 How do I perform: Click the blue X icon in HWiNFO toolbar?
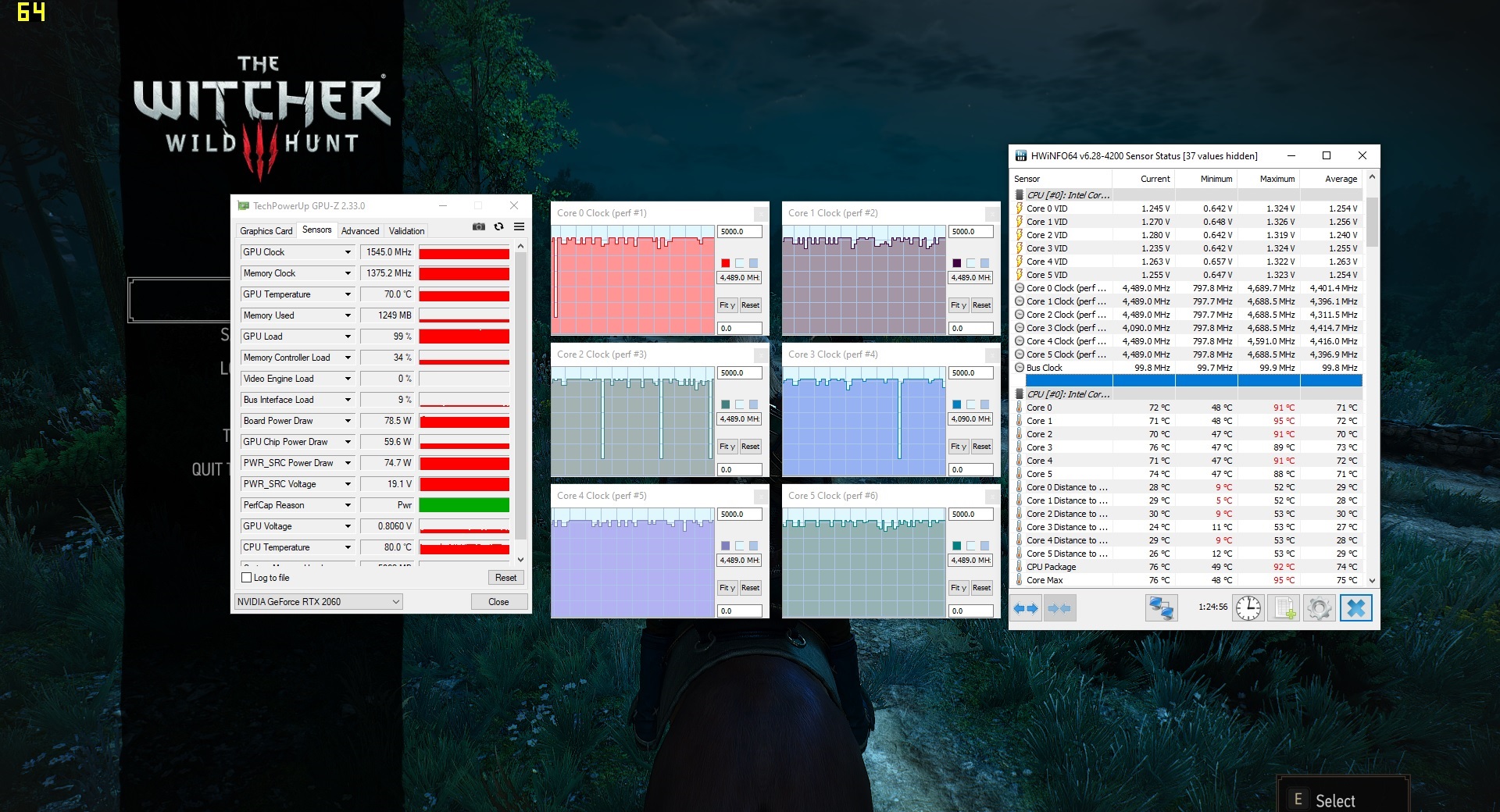point(1355,608)
